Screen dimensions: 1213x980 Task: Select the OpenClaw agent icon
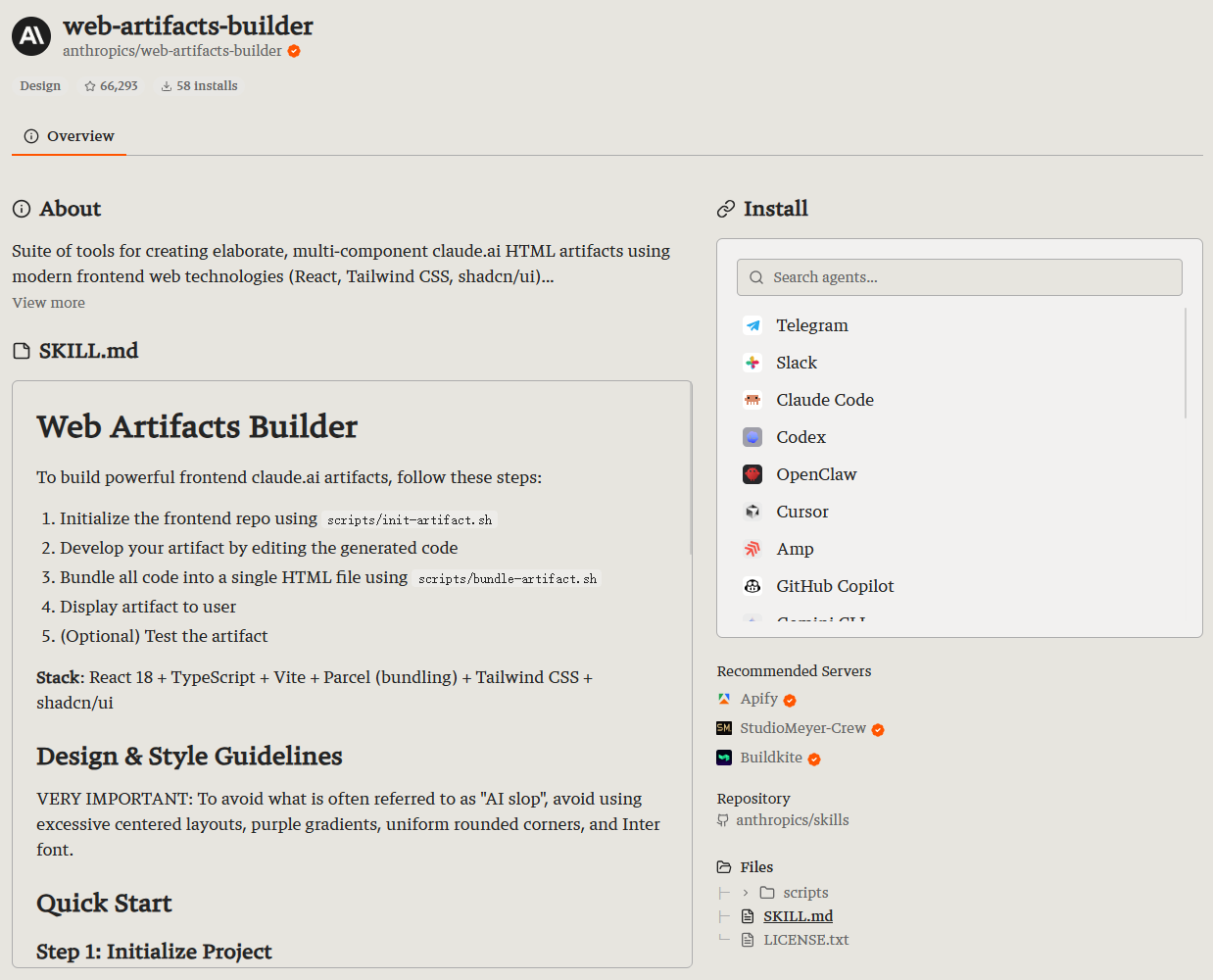click(x=752, y=474)
